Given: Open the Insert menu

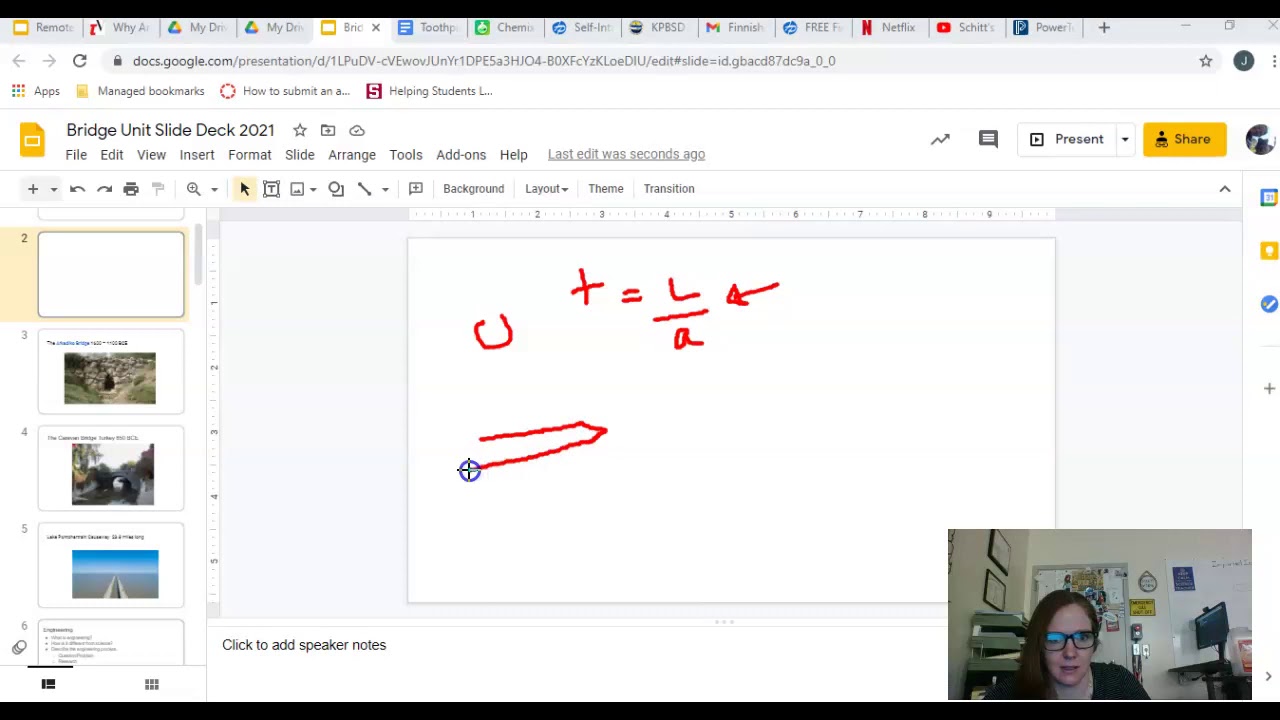Looking at the screenshot, I should coord(197,155).
